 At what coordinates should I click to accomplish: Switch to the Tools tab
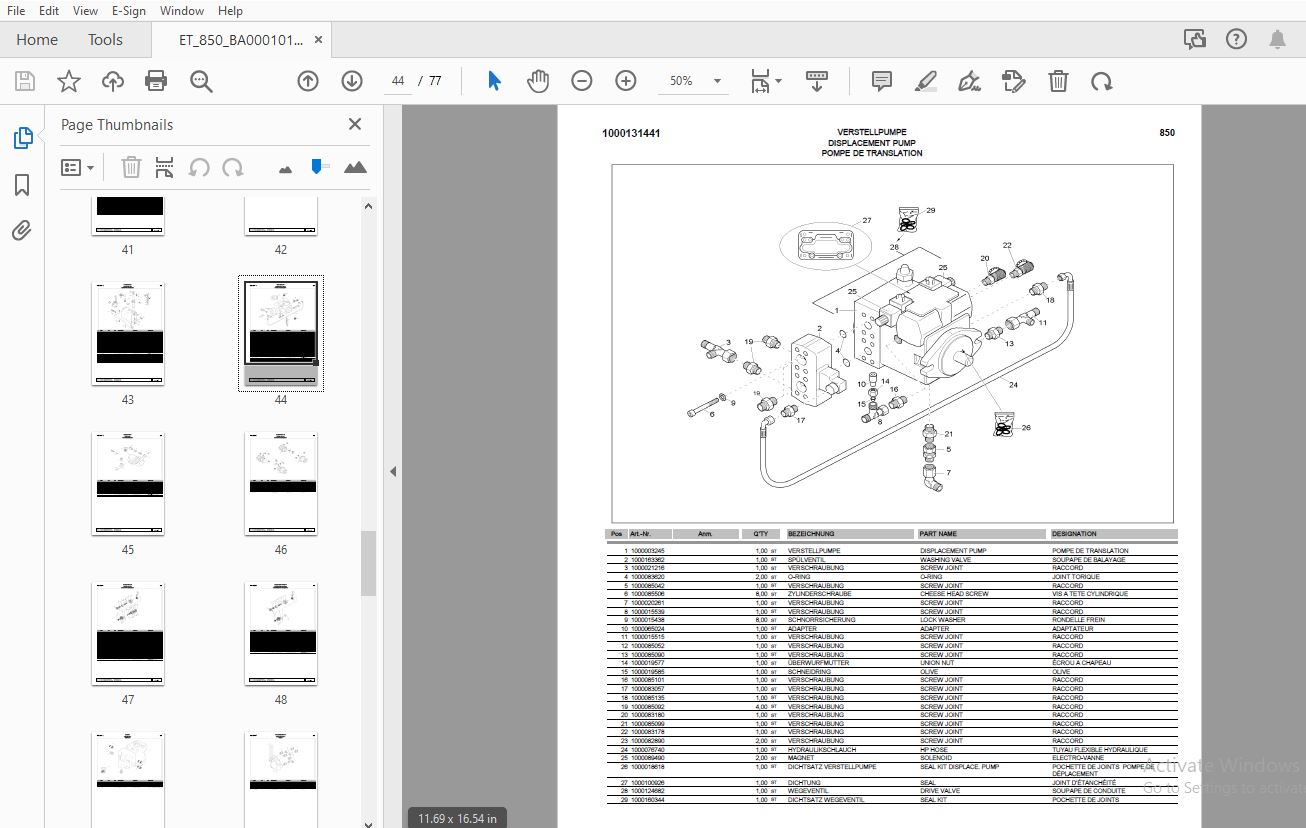pyautogui.click(x=105, y=40)
